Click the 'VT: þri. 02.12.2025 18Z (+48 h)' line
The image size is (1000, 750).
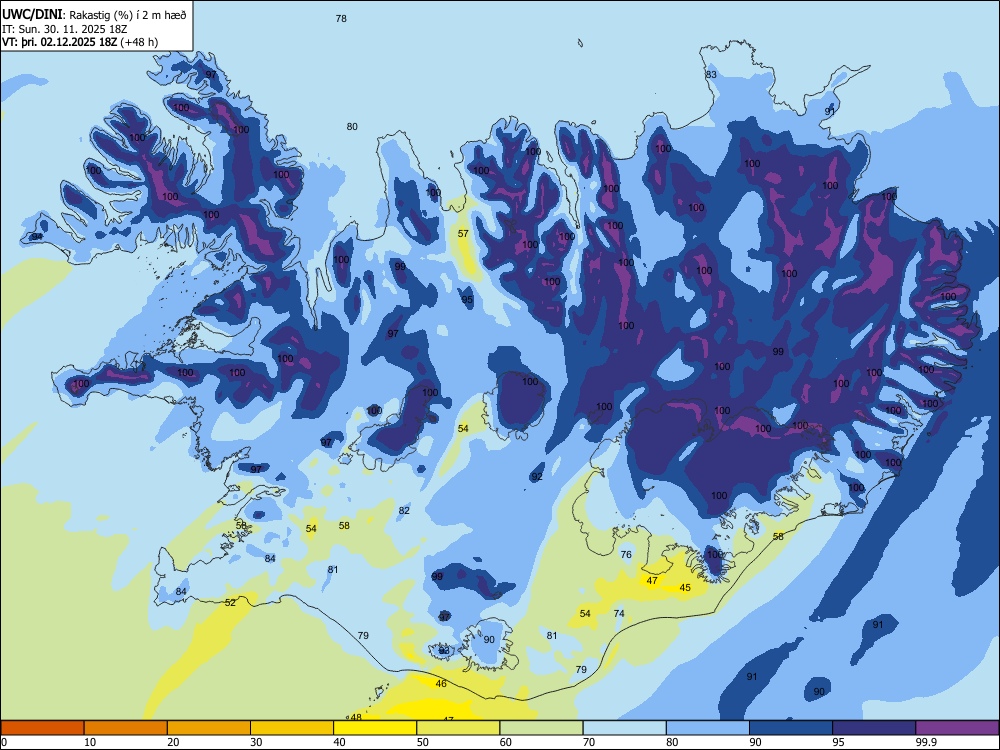[80, 42]
